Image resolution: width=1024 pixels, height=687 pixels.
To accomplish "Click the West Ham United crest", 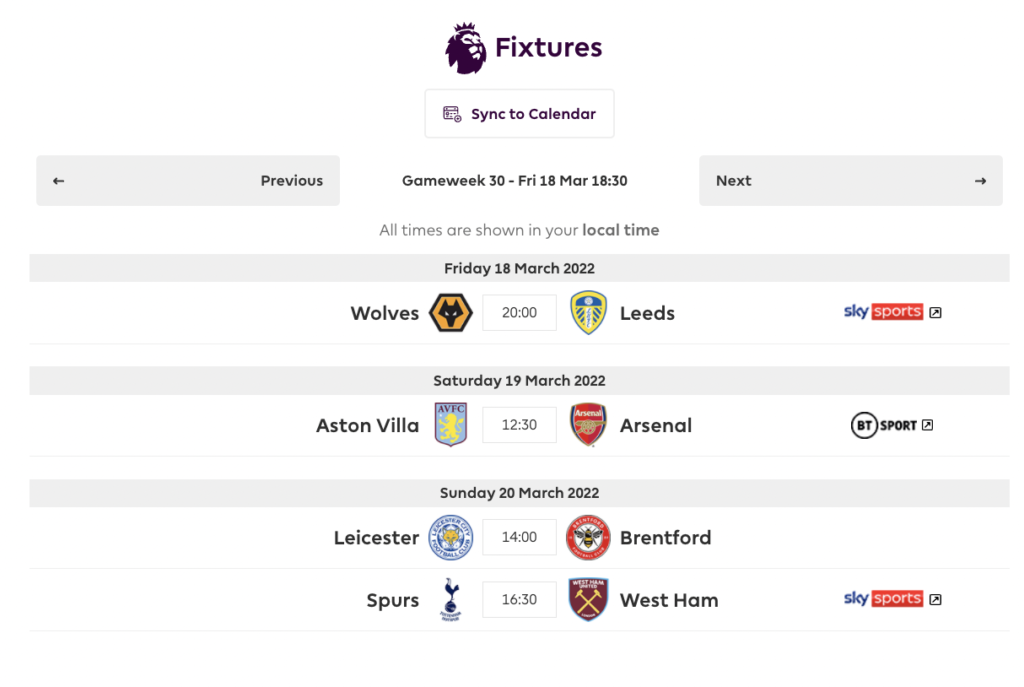I will point(589,599).
